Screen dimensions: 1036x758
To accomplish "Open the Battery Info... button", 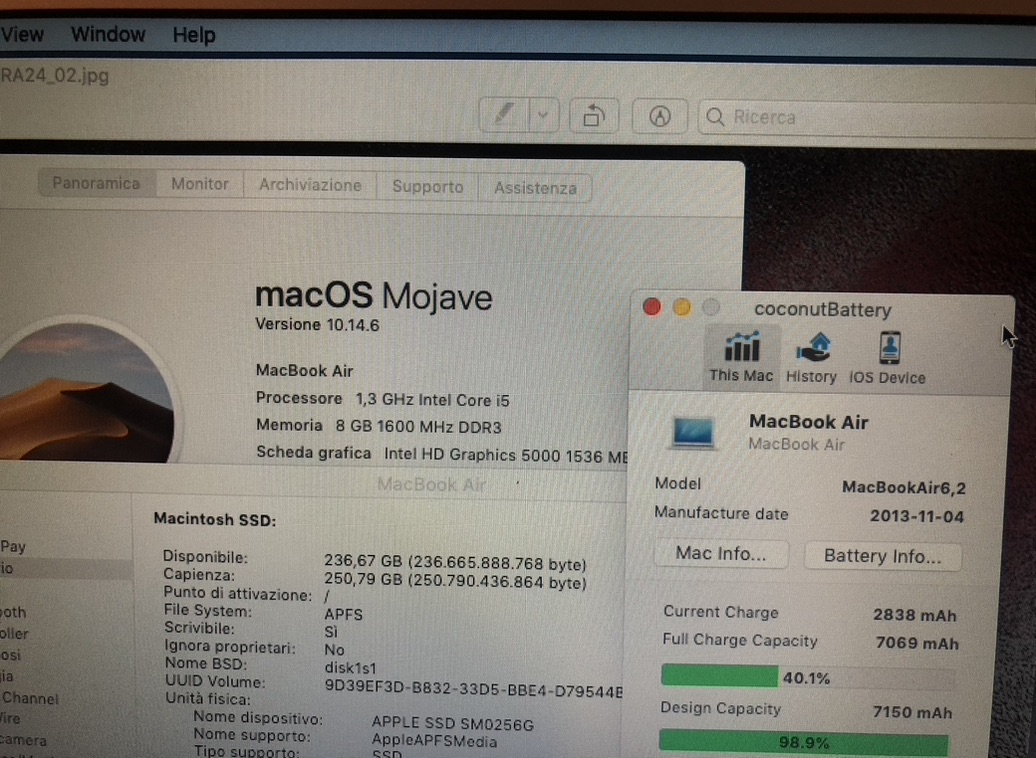I will [883, 556].
